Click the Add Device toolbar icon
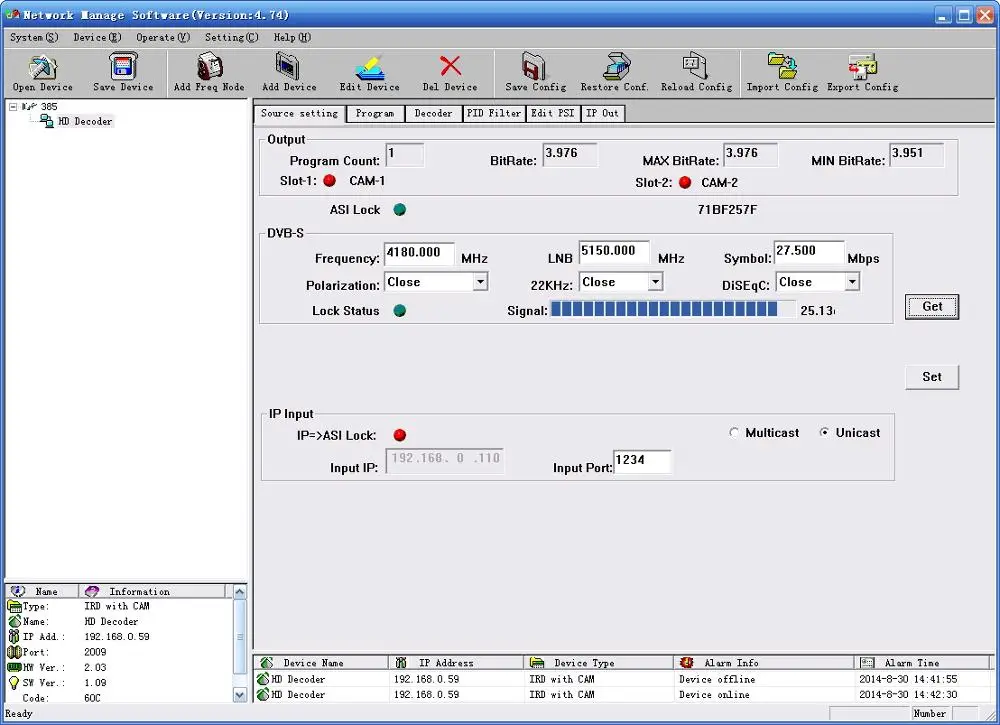The height and width of the screenshot is (725, 1000). pos(289,68)
